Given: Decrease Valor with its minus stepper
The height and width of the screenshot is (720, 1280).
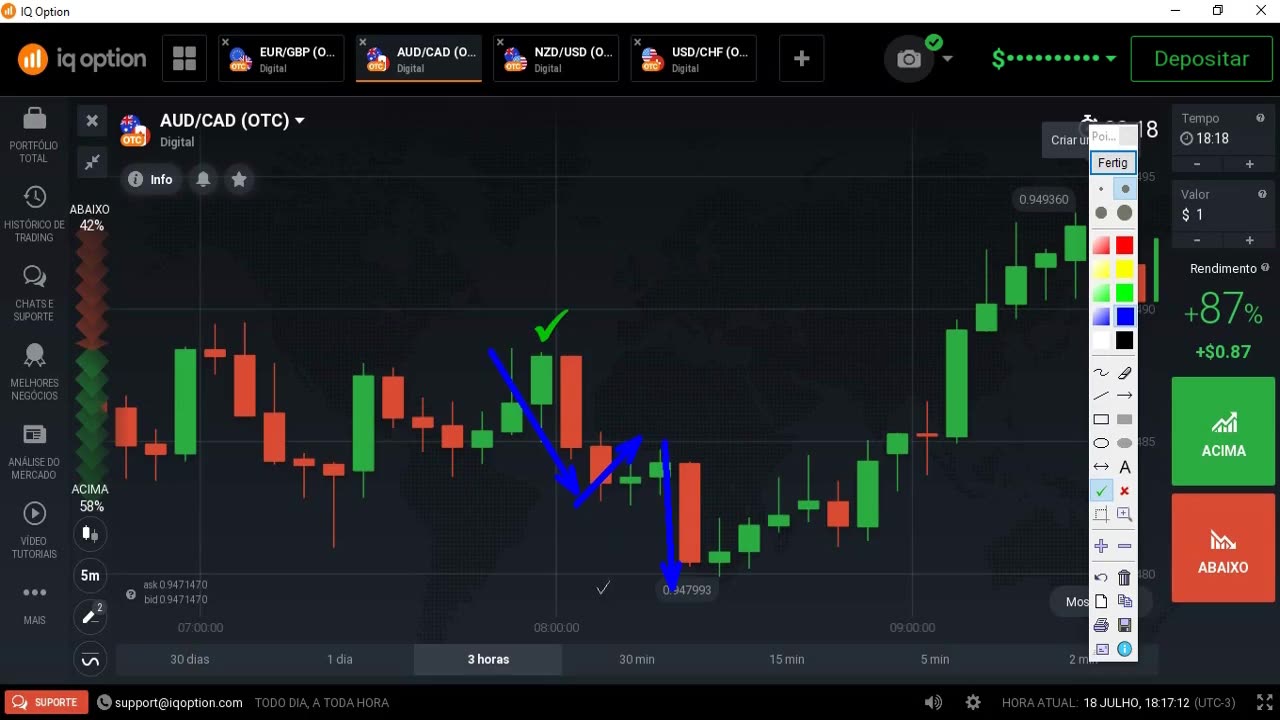Looking at the screenshot, I should pyautogui.click(x=1197, y=240).
